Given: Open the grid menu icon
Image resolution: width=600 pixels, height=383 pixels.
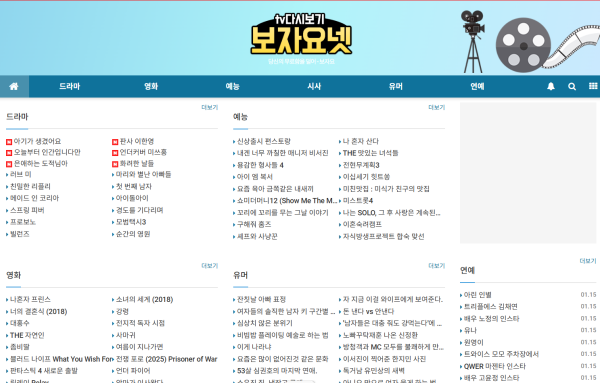Looking at the screenshot, I should click(x=593, y=86).
